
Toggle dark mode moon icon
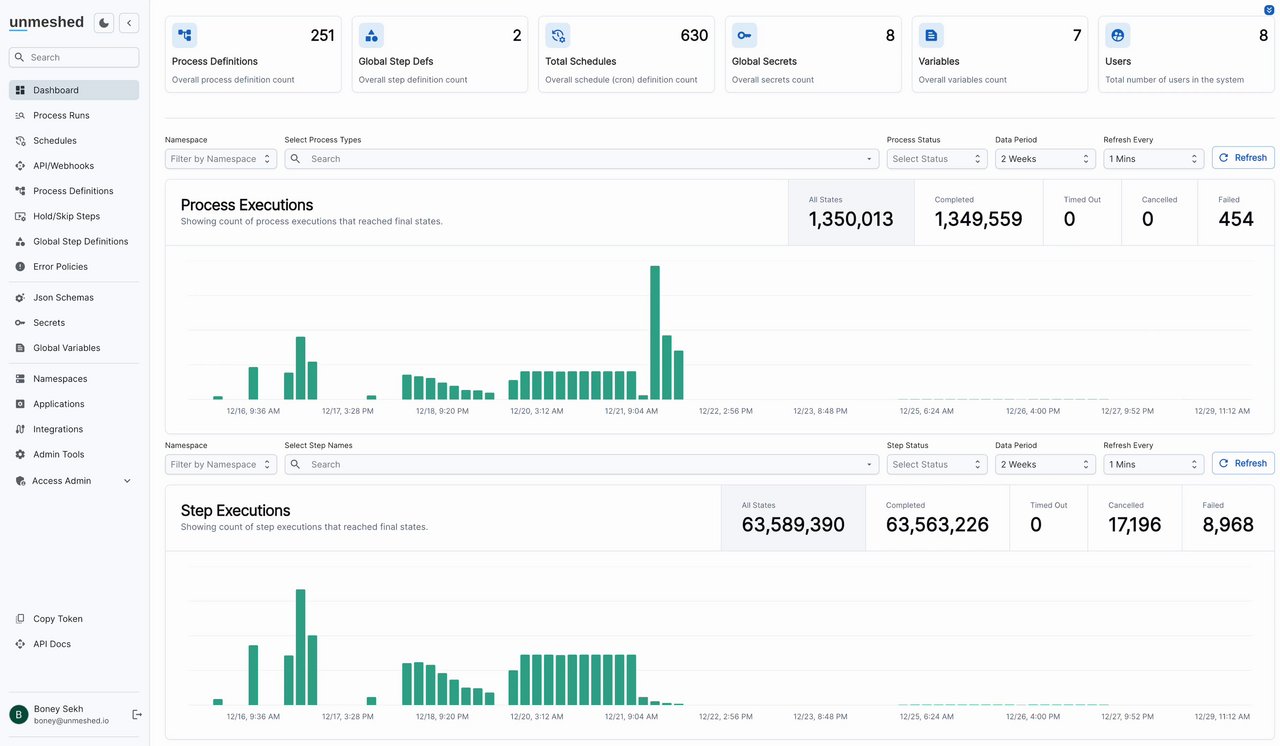click(x=103, y=23)
